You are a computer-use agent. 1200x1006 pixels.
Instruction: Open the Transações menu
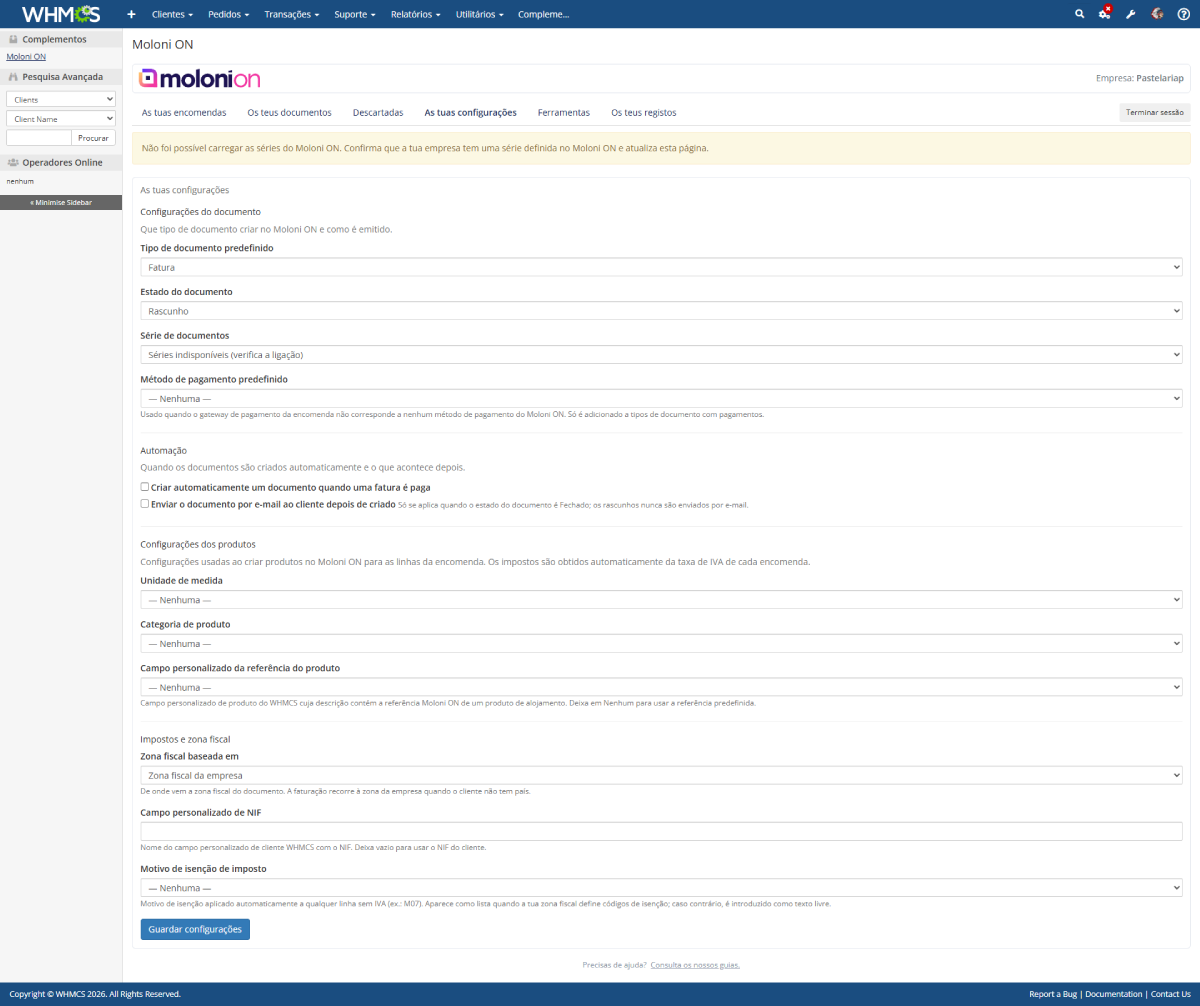coord(292,14)
